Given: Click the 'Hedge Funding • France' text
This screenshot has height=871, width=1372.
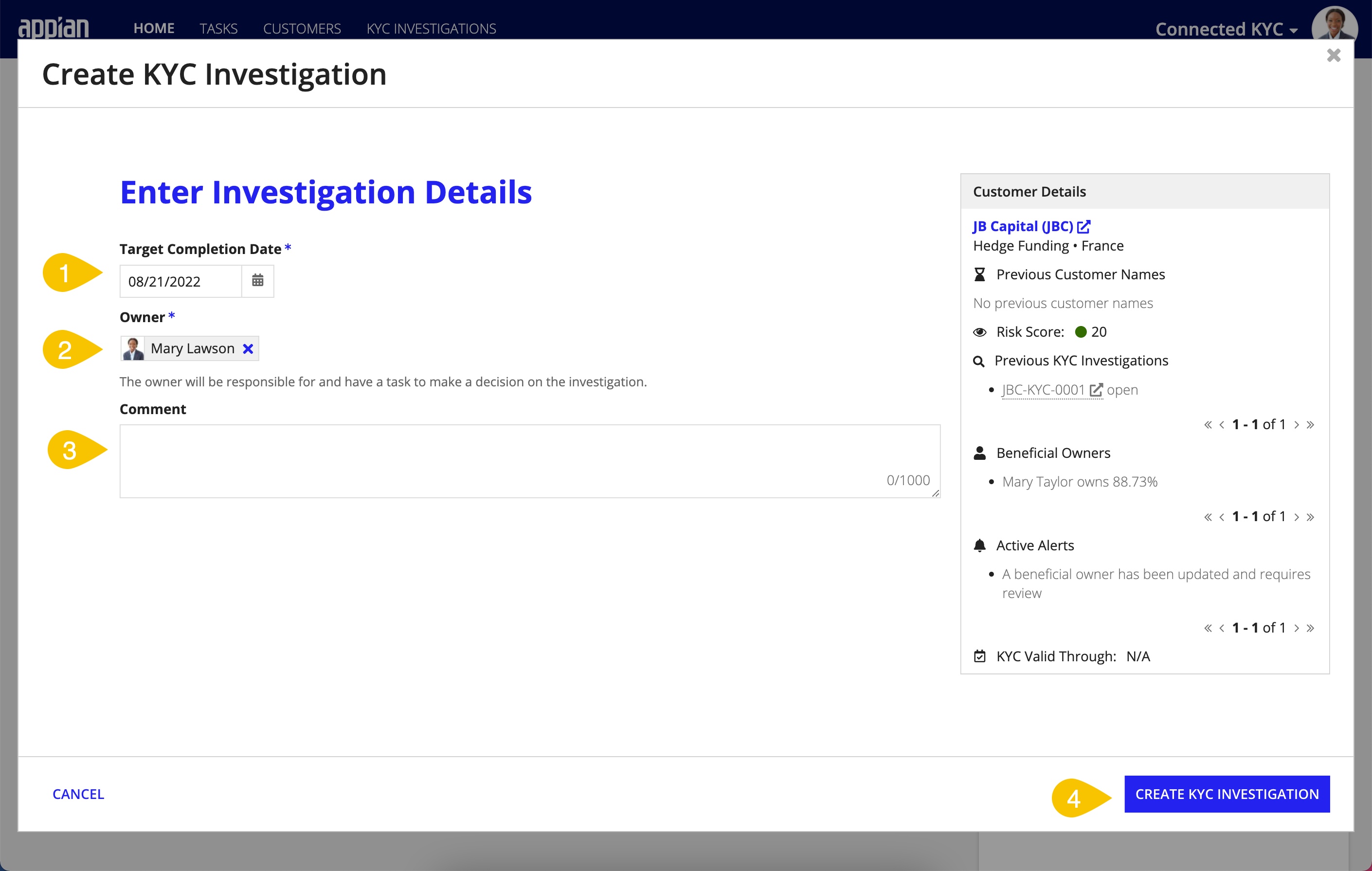Looking at the screenshot, I should tap(1048, 246).
